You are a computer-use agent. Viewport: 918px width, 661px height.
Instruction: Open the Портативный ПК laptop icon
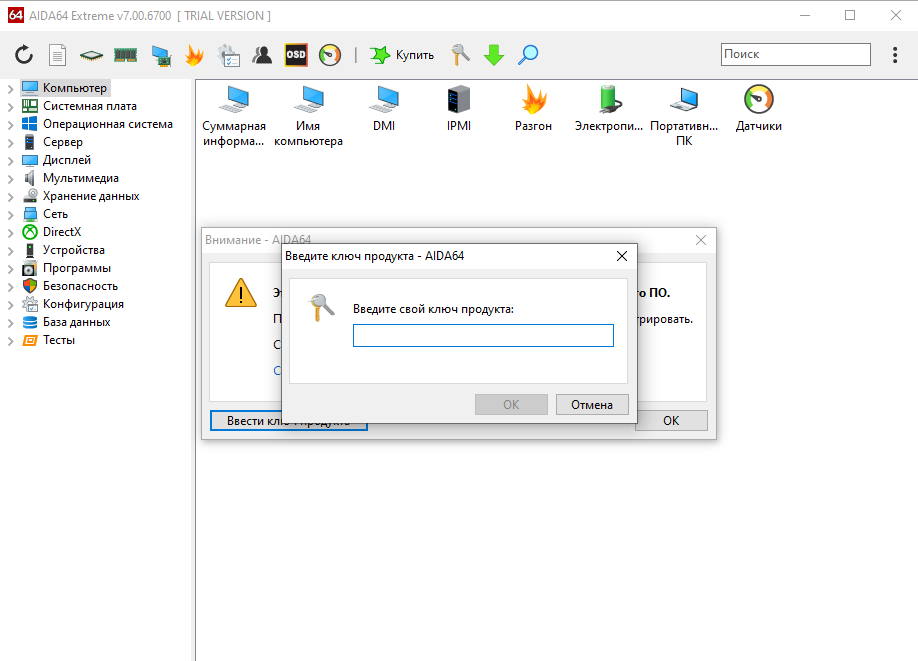684,115
